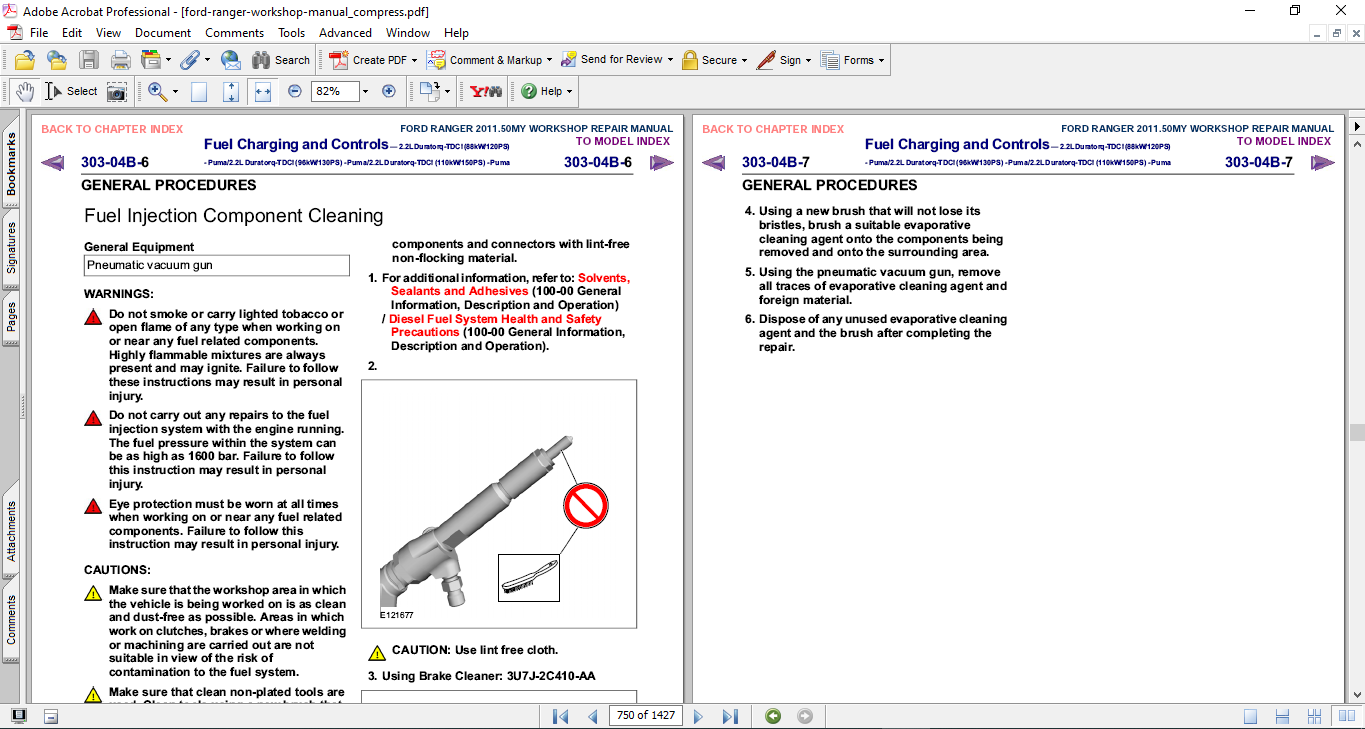The image size is (1365, 729).
Task: Expand the Secure dropdown menu
Action: (745, 60)
